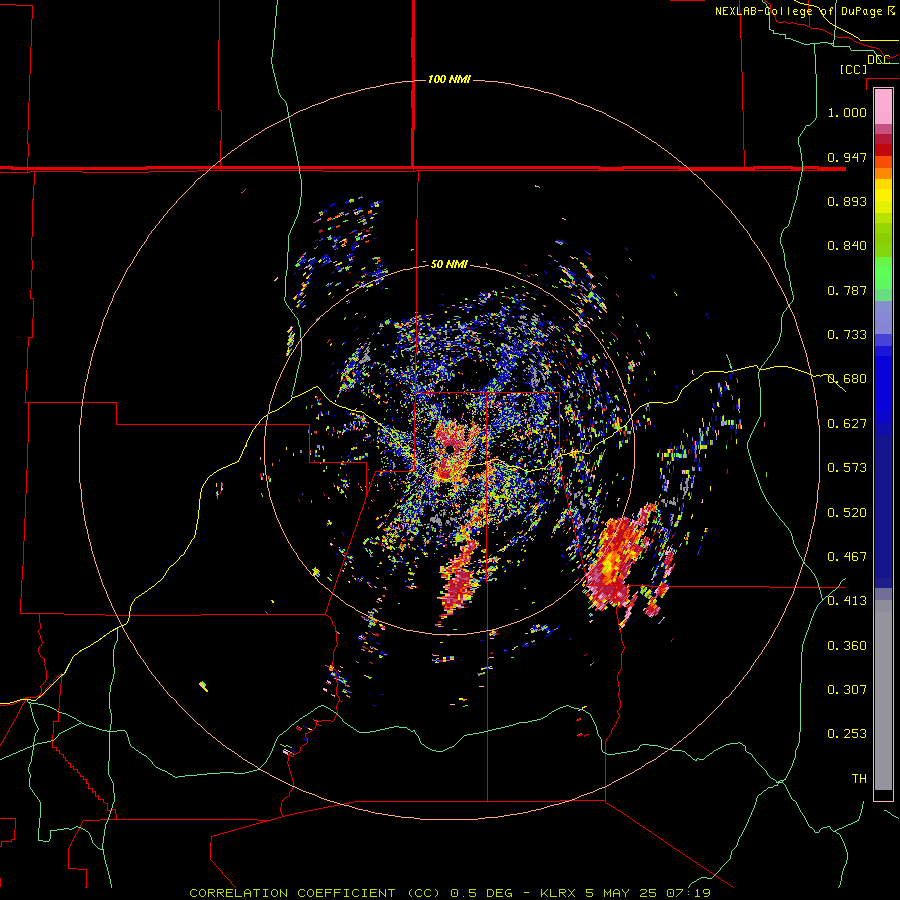The width and height of the screenshot is (900, 900).
Task: Click the 100 NMI range ring label
Action: [449, 79]
